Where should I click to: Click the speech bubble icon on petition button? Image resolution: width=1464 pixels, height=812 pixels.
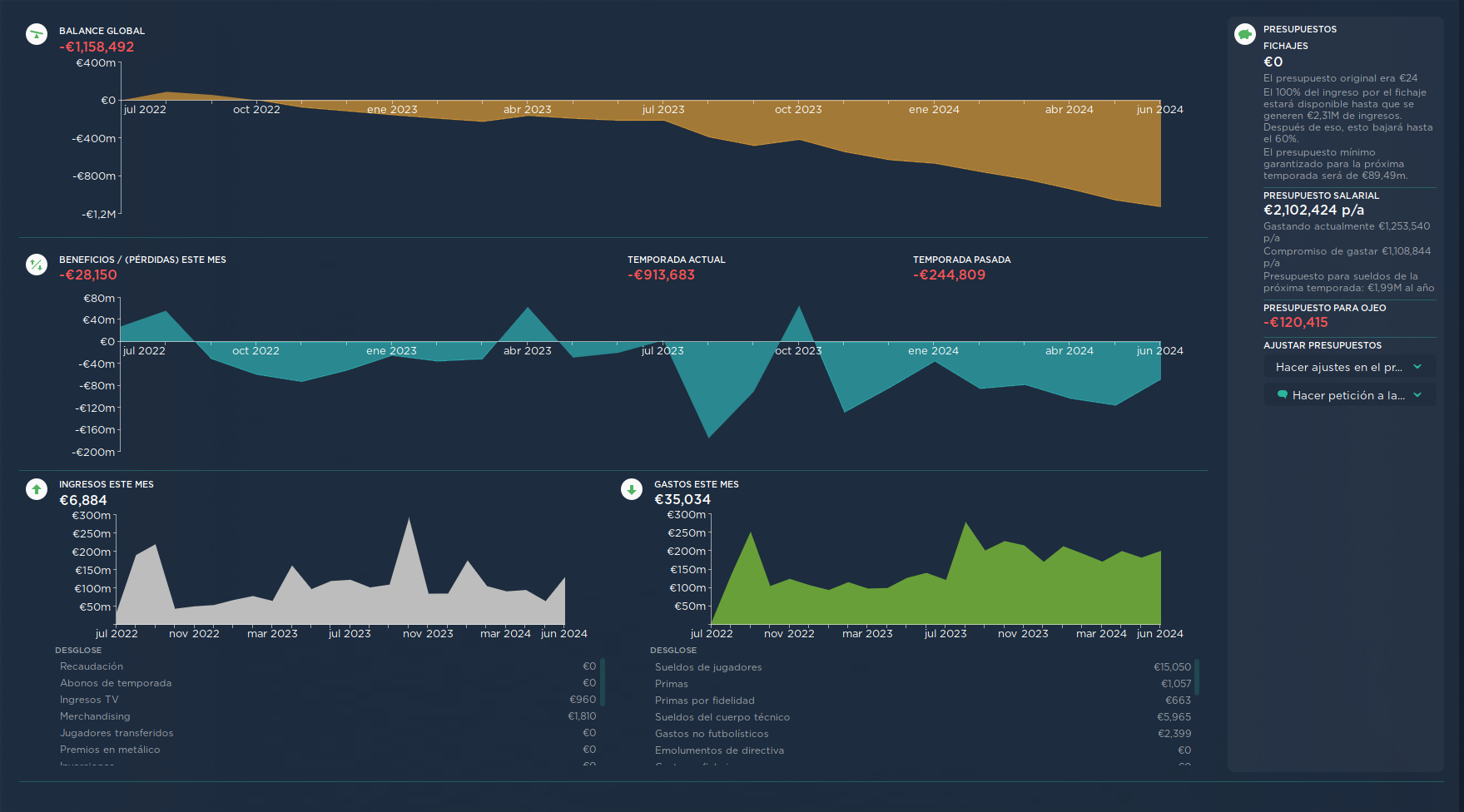1283,394
